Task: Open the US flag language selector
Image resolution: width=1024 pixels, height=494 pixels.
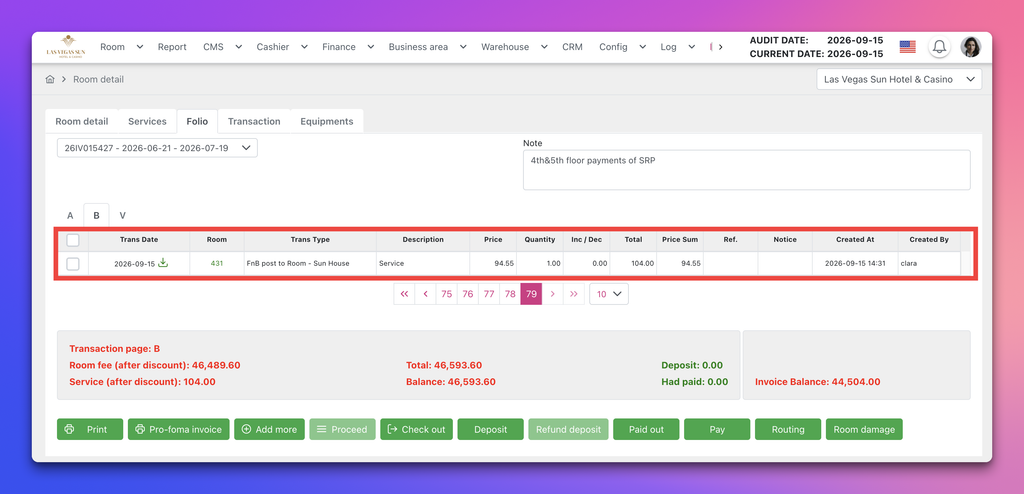Action: point(907,47)
